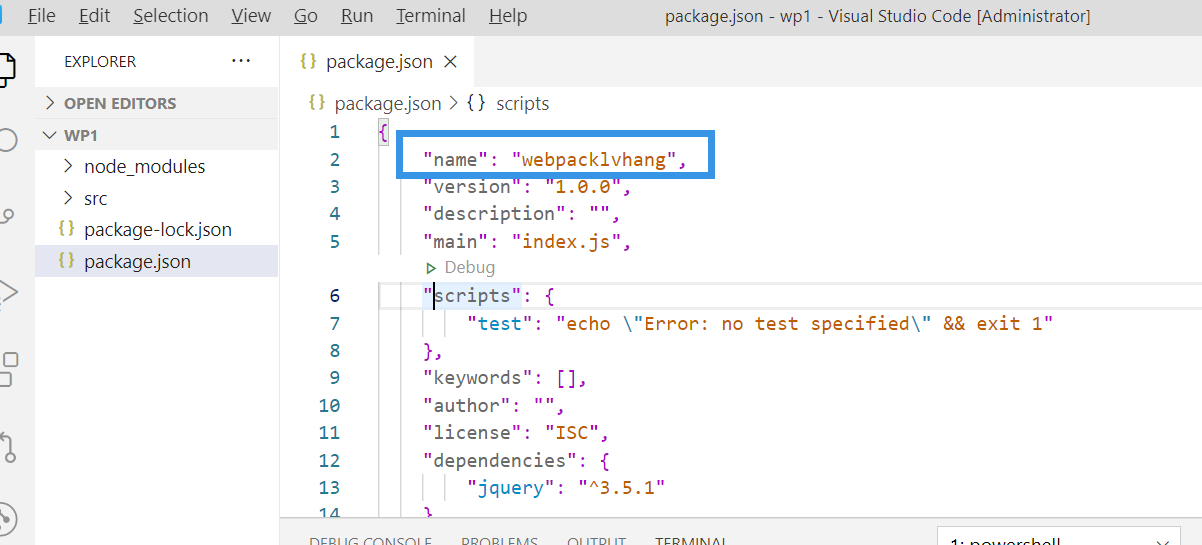Open the File menu
This screenshot has height=545, width=1202.
point(41,16)
